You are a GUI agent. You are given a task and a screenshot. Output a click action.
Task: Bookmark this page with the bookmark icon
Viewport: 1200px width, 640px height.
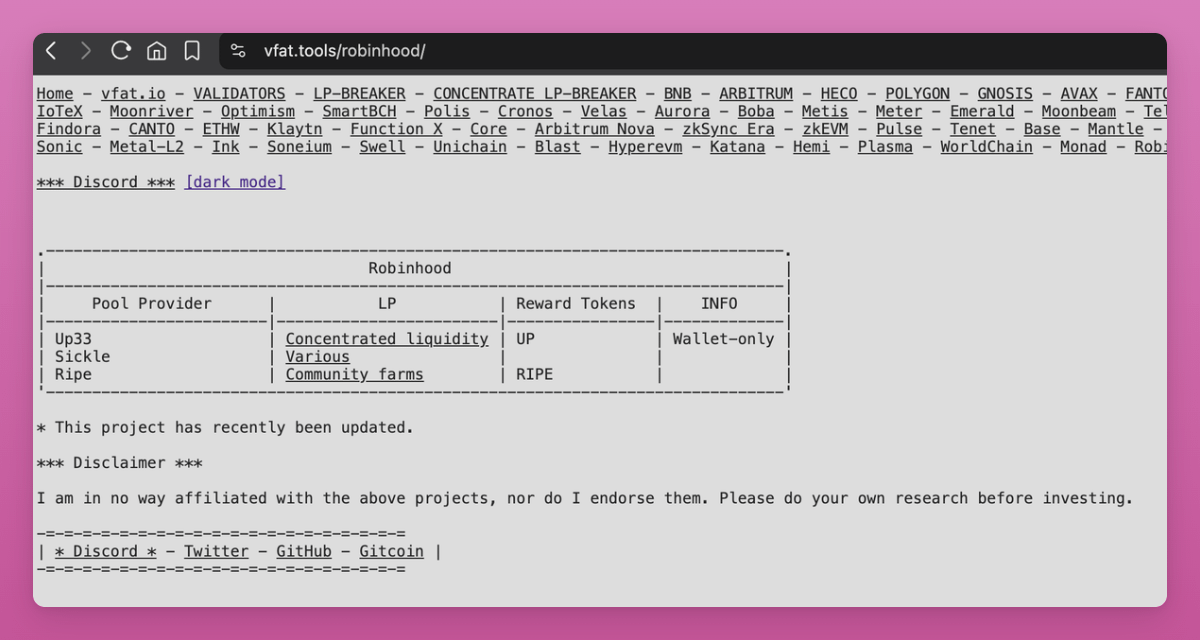click(192, 50)
